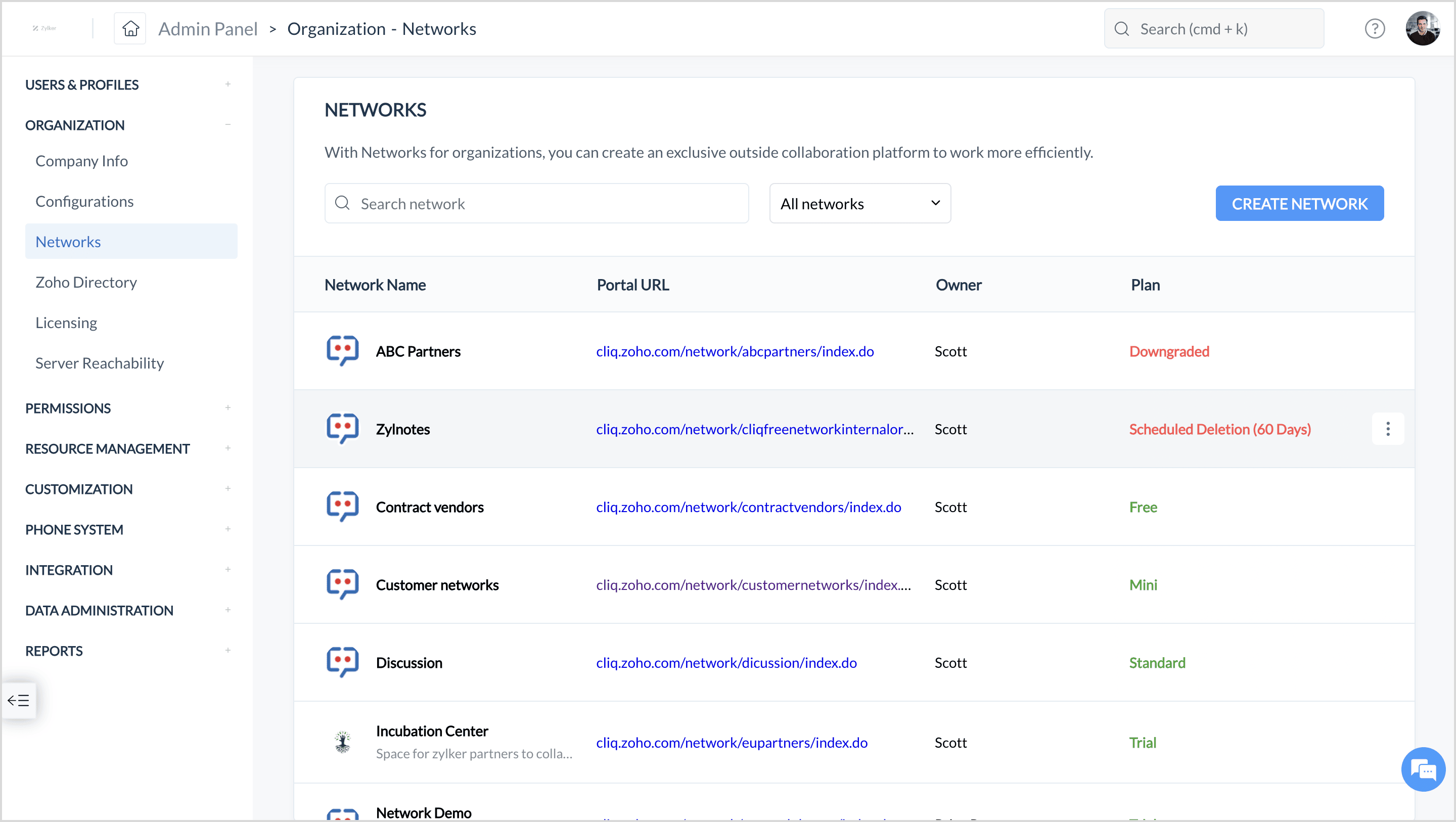Image resolution: width=1456 pixels, height=822 pixels.
Task: Click the Zylnotes network icon
Action: tap(343, 429)
